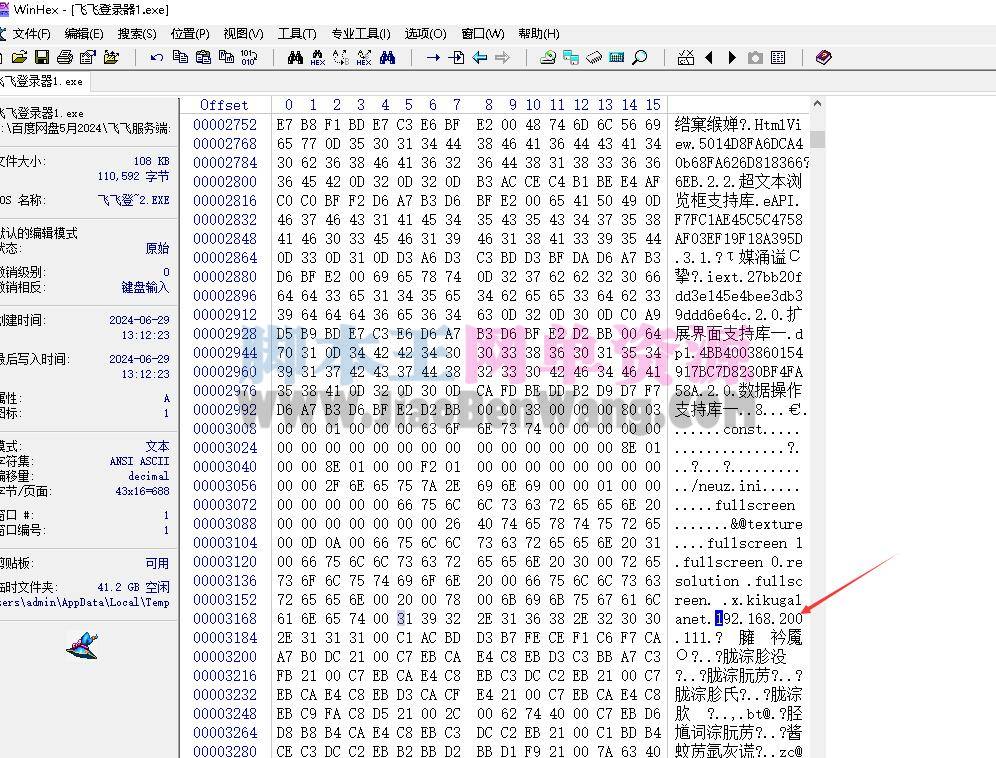Click the vertical scrollbar thumb in the hex view
Viewport: 996px width, 758px height.
pos(818,139)
